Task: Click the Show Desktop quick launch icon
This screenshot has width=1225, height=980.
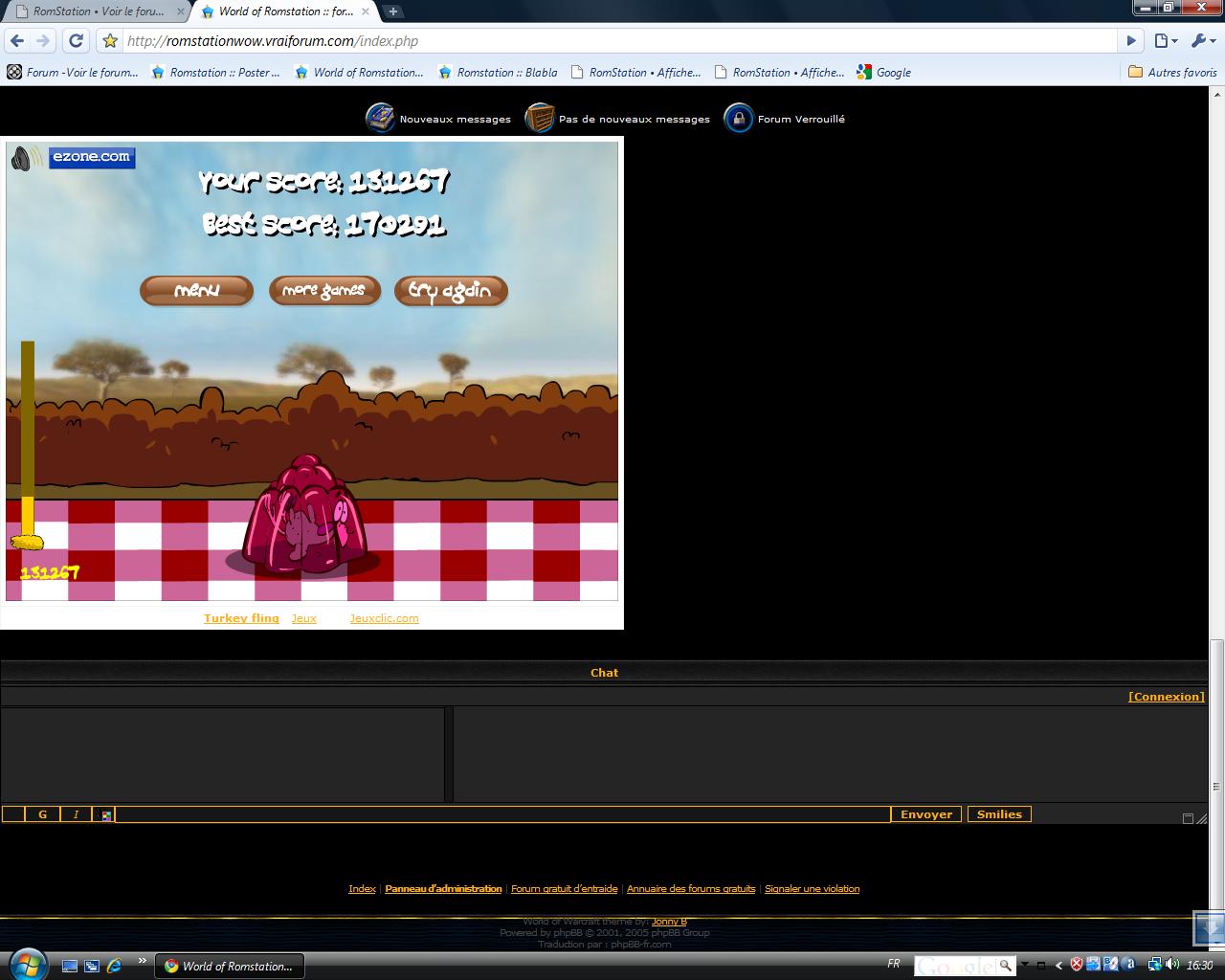Action: [70, 966]
